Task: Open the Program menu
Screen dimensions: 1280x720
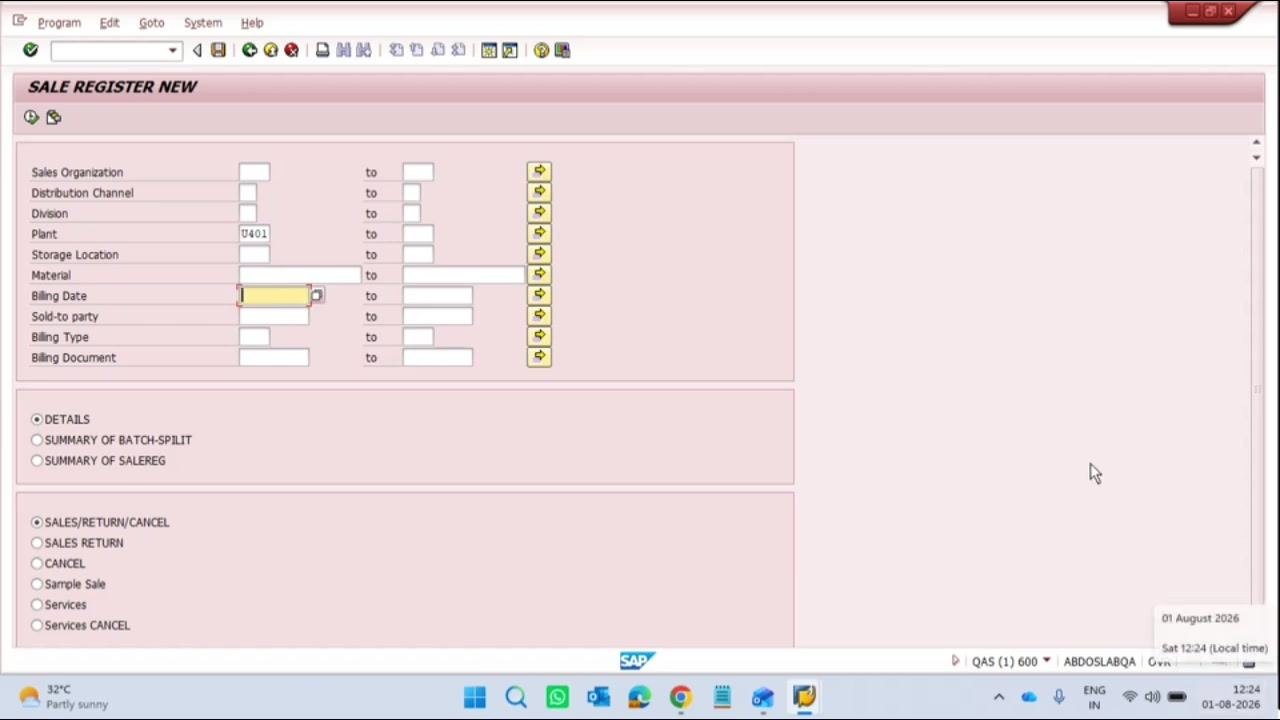Action: (x=59, y=22)
